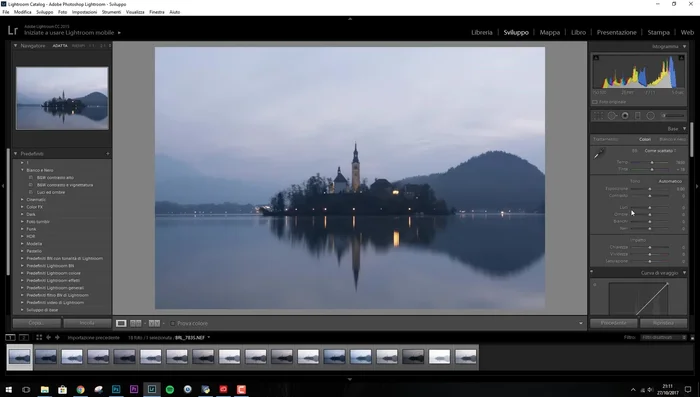The width and height of the screenshot is (700, 397).
Task: Select Bianco e nero treatment
Action: 672,139
